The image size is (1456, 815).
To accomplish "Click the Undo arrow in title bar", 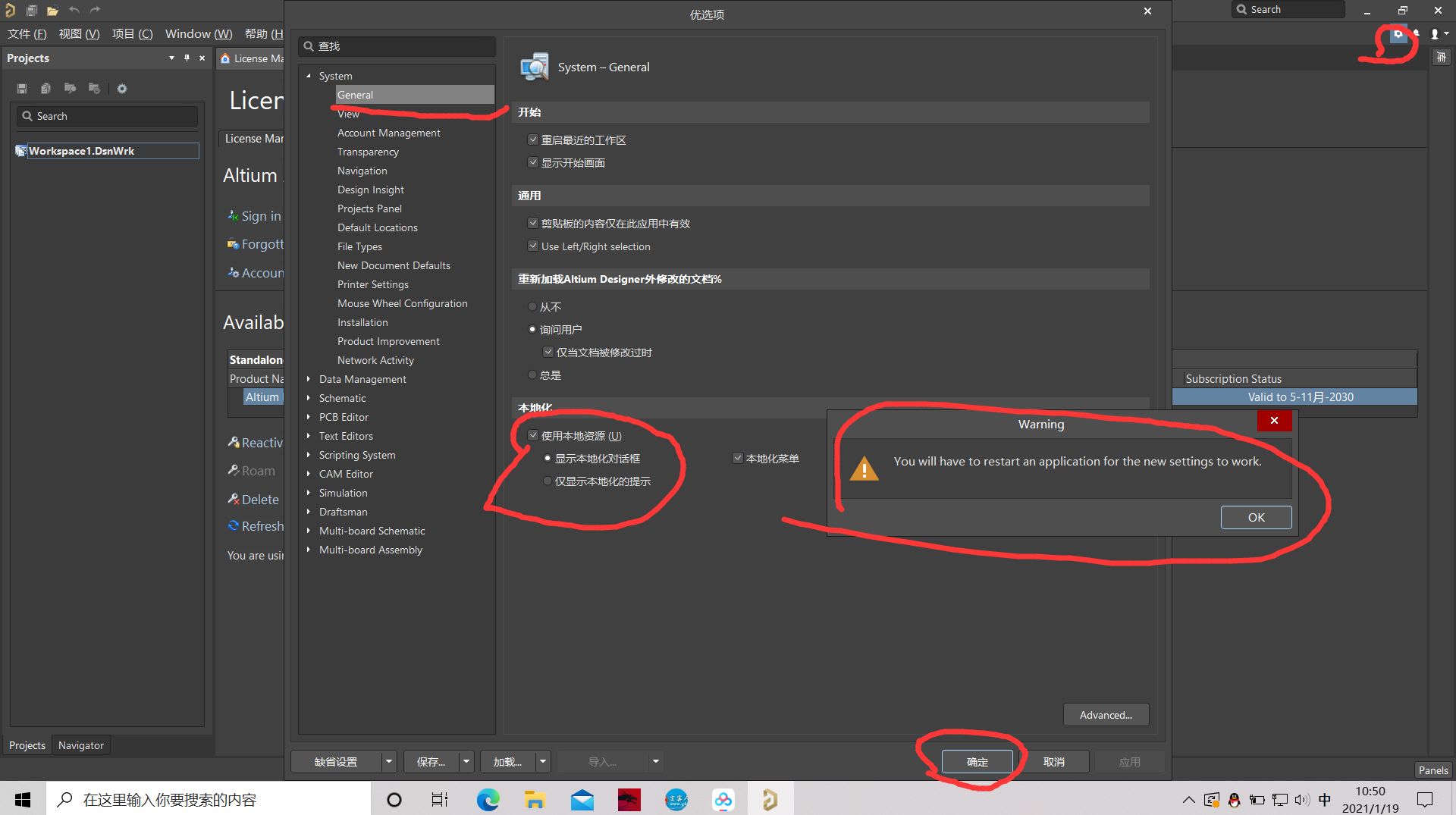I will click(x=74, y=10).
